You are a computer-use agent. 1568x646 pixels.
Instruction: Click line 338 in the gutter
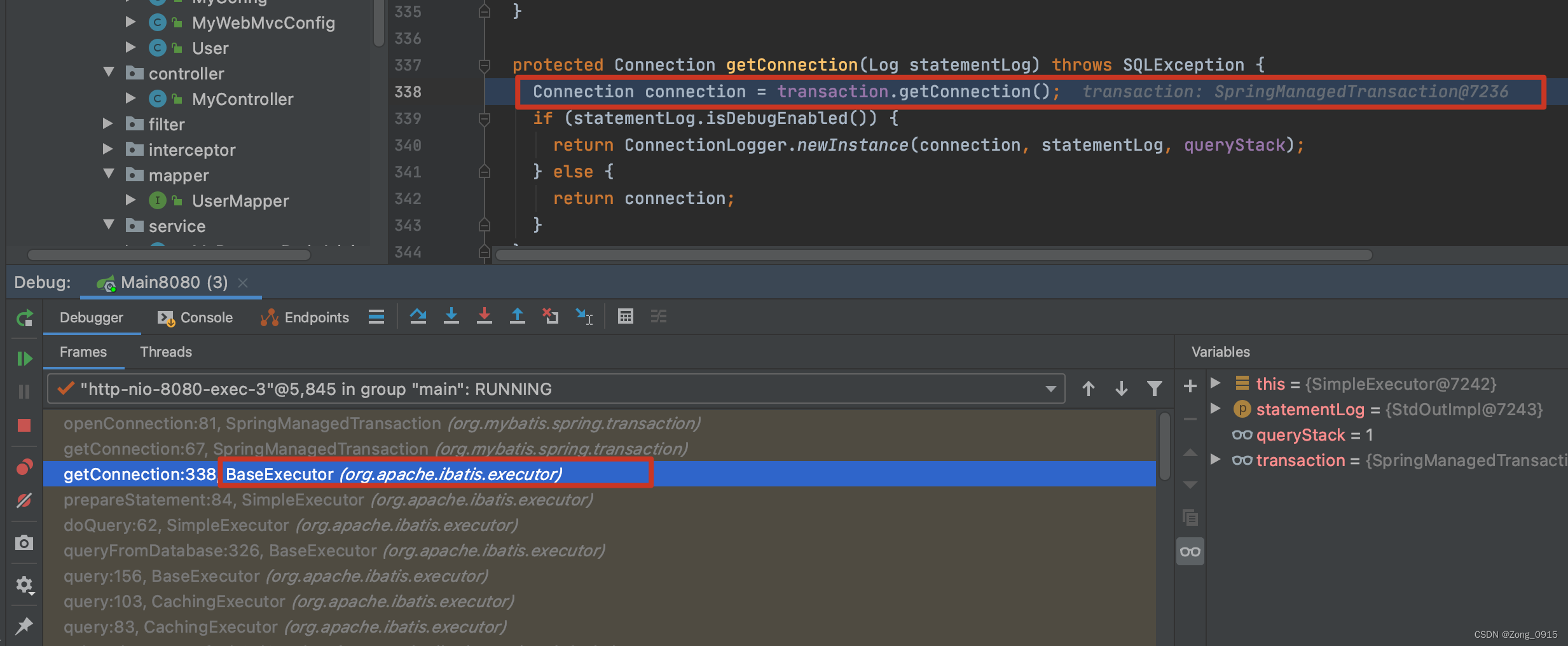pos(408,92)
